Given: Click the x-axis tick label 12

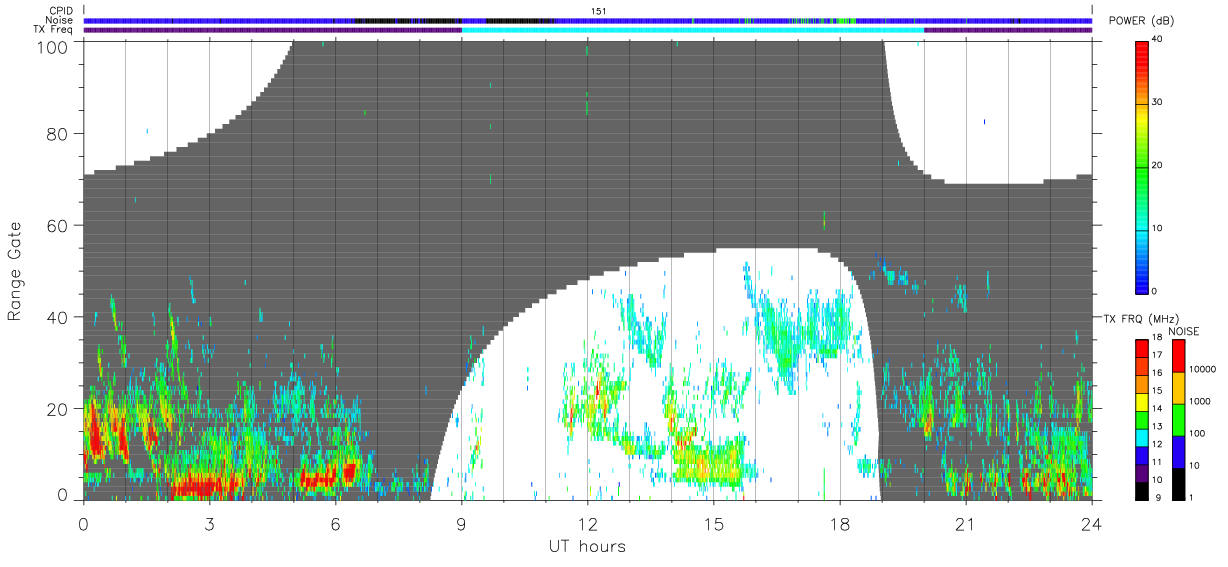Looking at the screenshot, I should coord(587,523).
